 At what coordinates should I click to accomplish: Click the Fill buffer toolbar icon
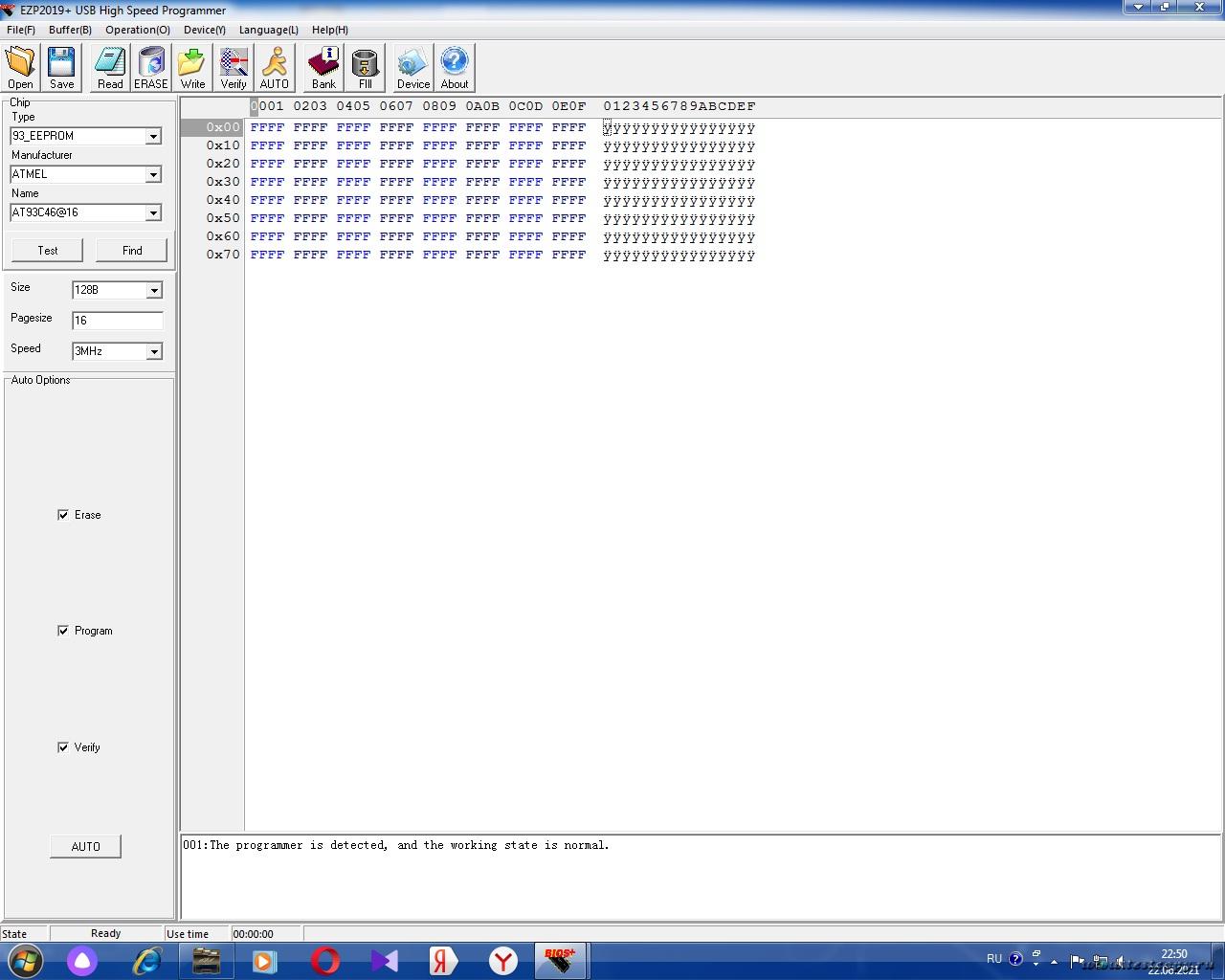click(x=365, y=67)
